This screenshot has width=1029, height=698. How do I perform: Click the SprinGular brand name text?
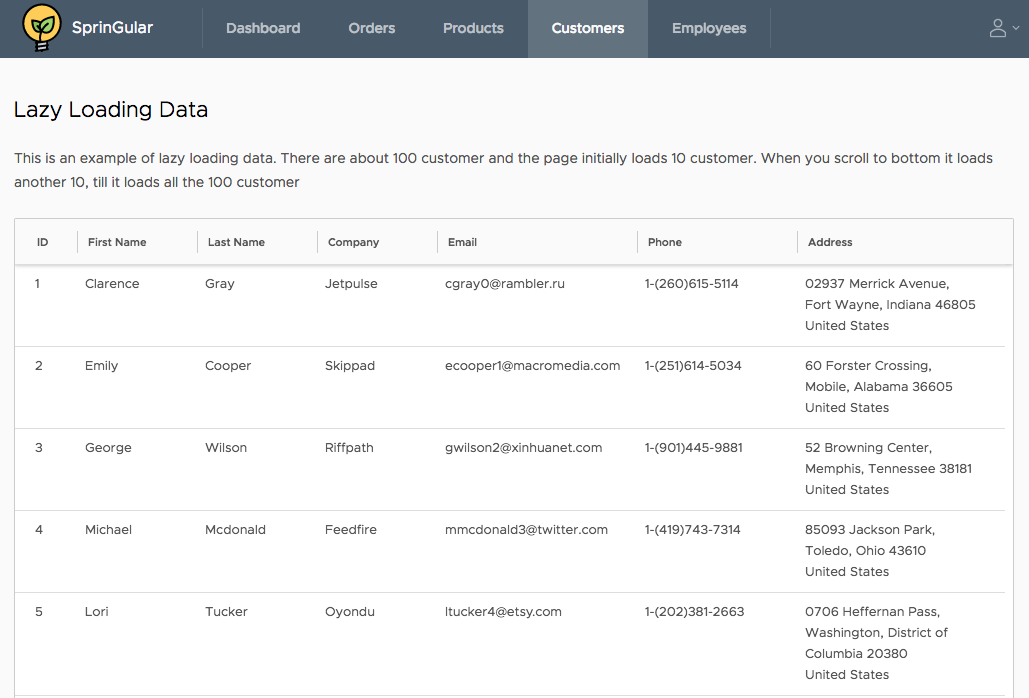(x=112, y=28)
